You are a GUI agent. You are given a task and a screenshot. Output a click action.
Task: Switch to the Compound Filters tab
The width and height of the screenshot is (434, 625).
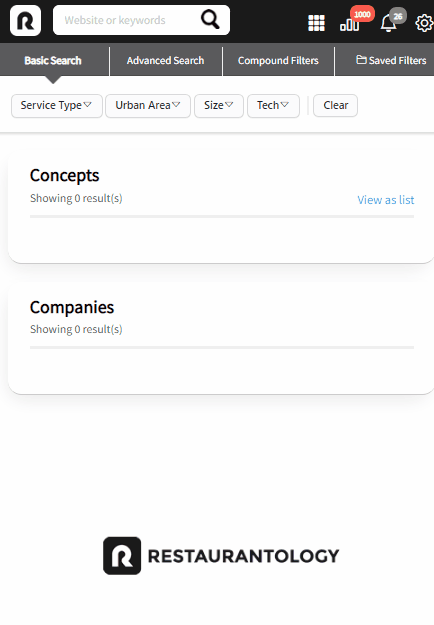point(278,61)
